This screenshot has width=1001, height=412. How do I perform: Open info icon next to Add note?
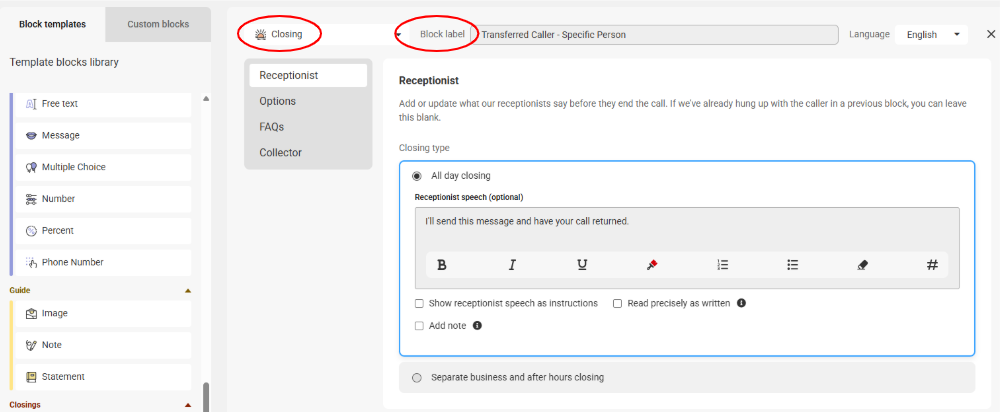point(477,326)
